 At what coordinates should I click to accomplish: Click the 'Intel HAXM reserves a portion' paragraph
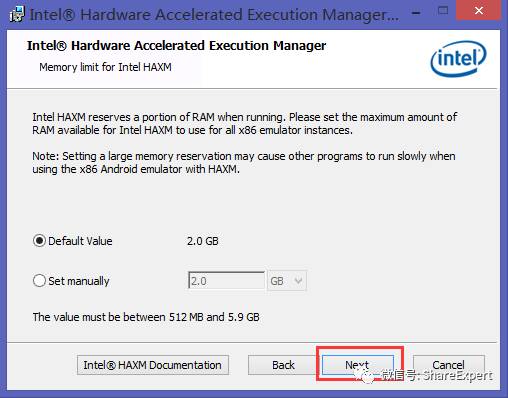click(x=245, y=124)
